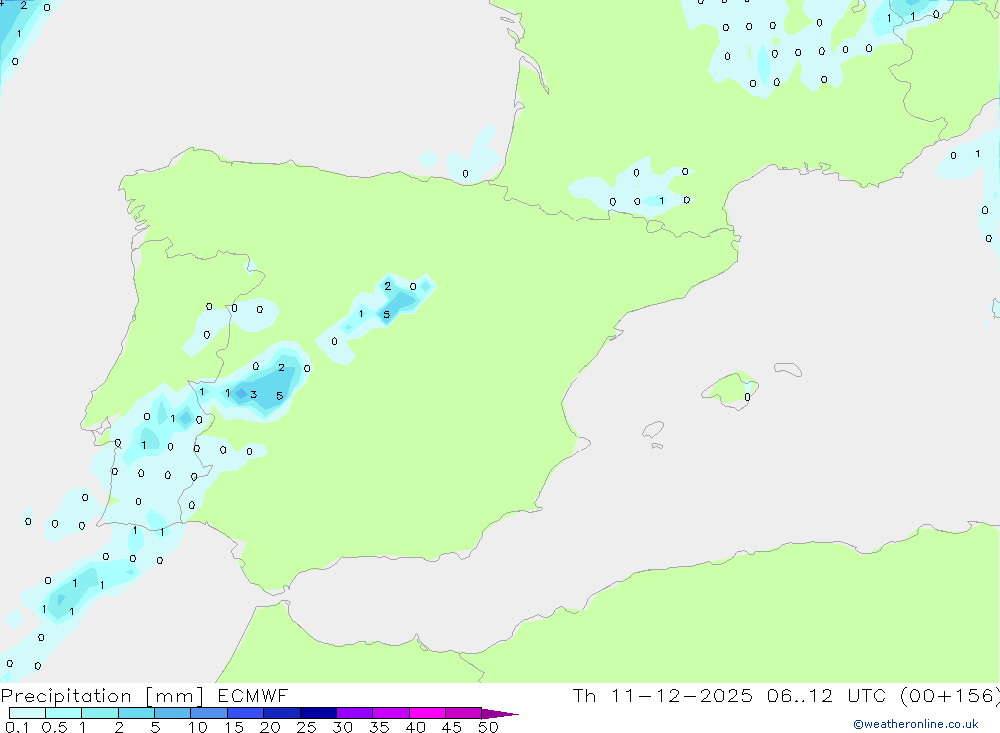
Task: Click legend label "50"
Action: pos(488,727)
